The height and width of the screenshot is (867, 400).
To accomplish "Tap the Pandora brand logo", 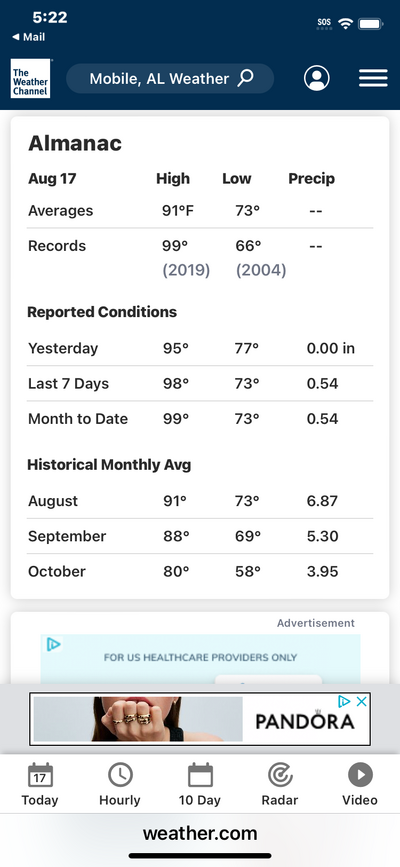I will pyautogui.click(x=305, y=721).
